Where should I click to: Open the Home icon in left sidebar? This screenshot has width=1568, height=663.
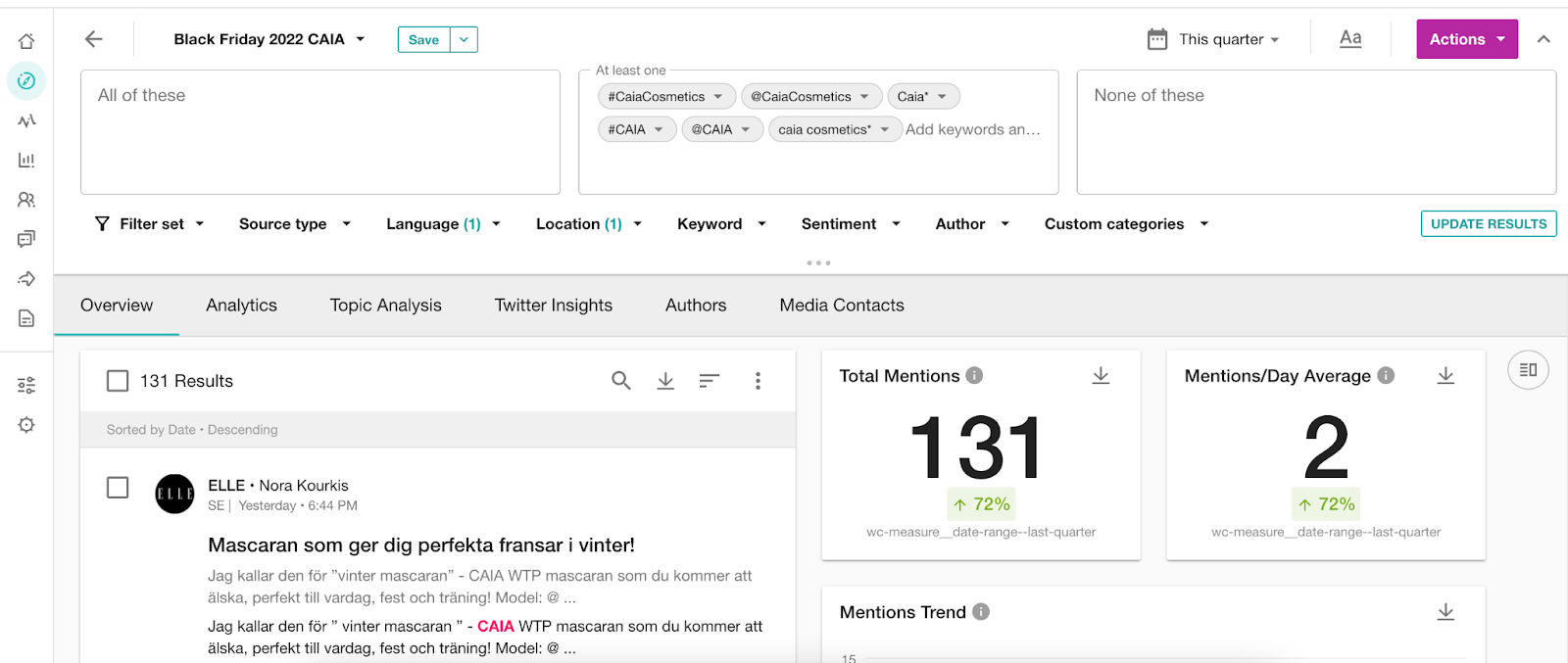(x=26, y=41)
